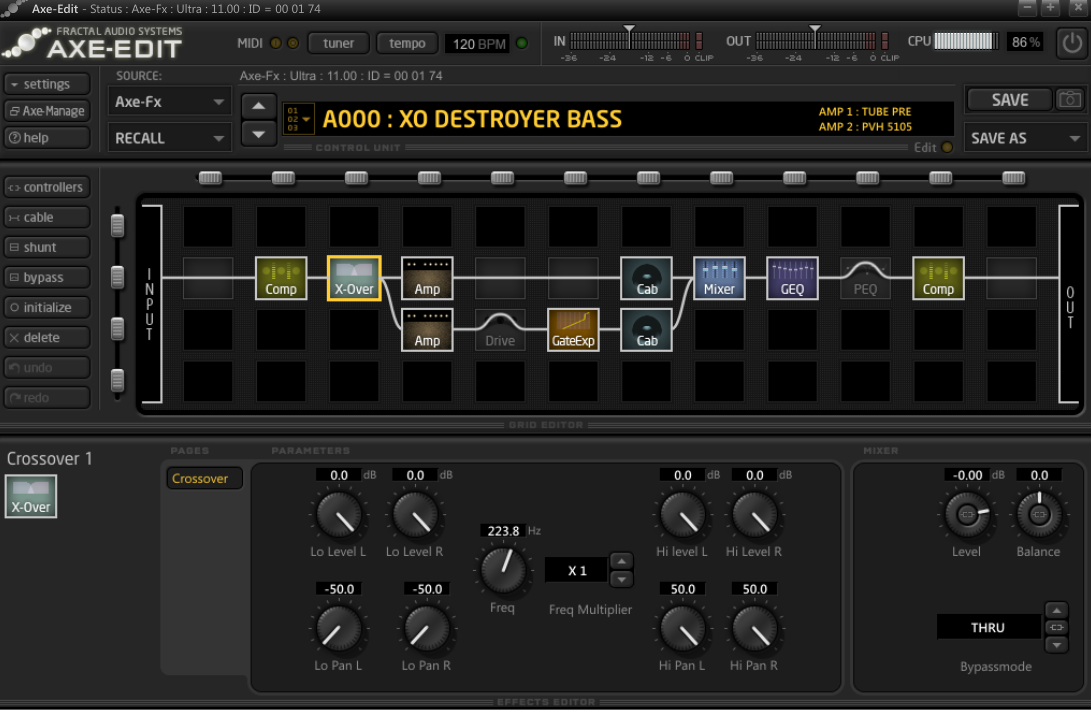Click the GateExp block in the grid
Image resolution: width=1091 pixels, height=710 pixels.
tap(573, 329)
